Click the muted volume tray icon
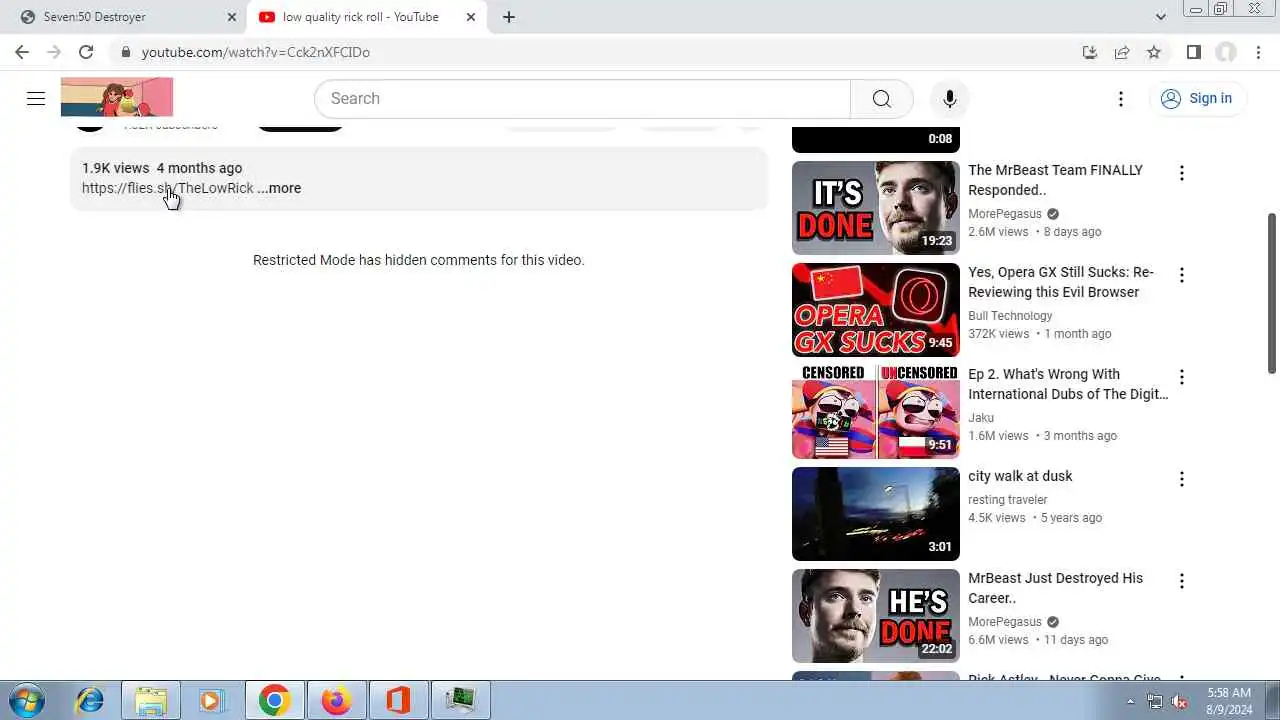1280x720 pixels. click(1180, 701)
